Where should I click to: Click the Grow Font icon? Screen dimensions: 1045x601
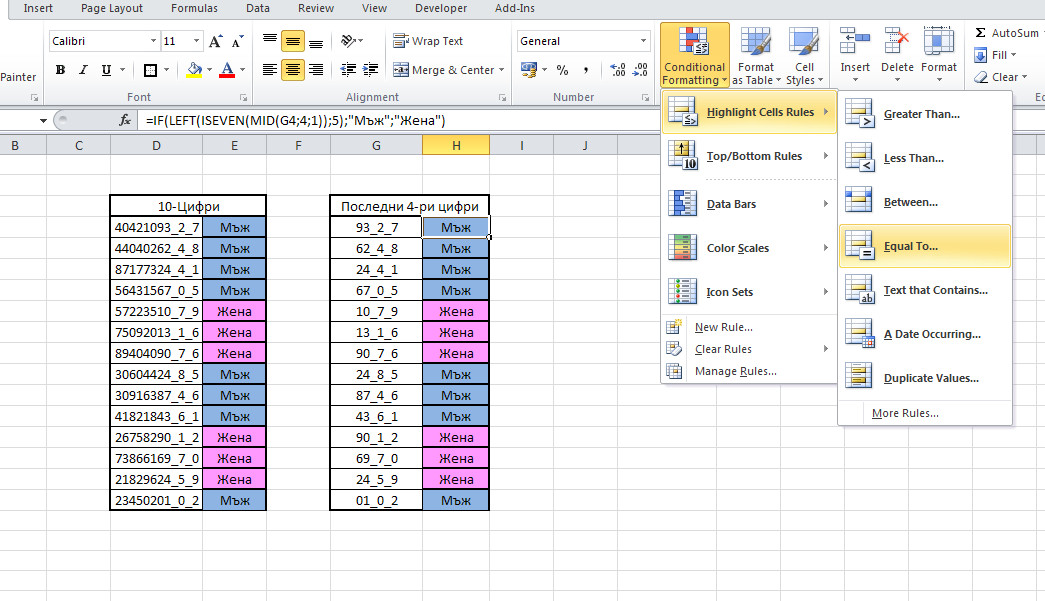click(215, 41)
